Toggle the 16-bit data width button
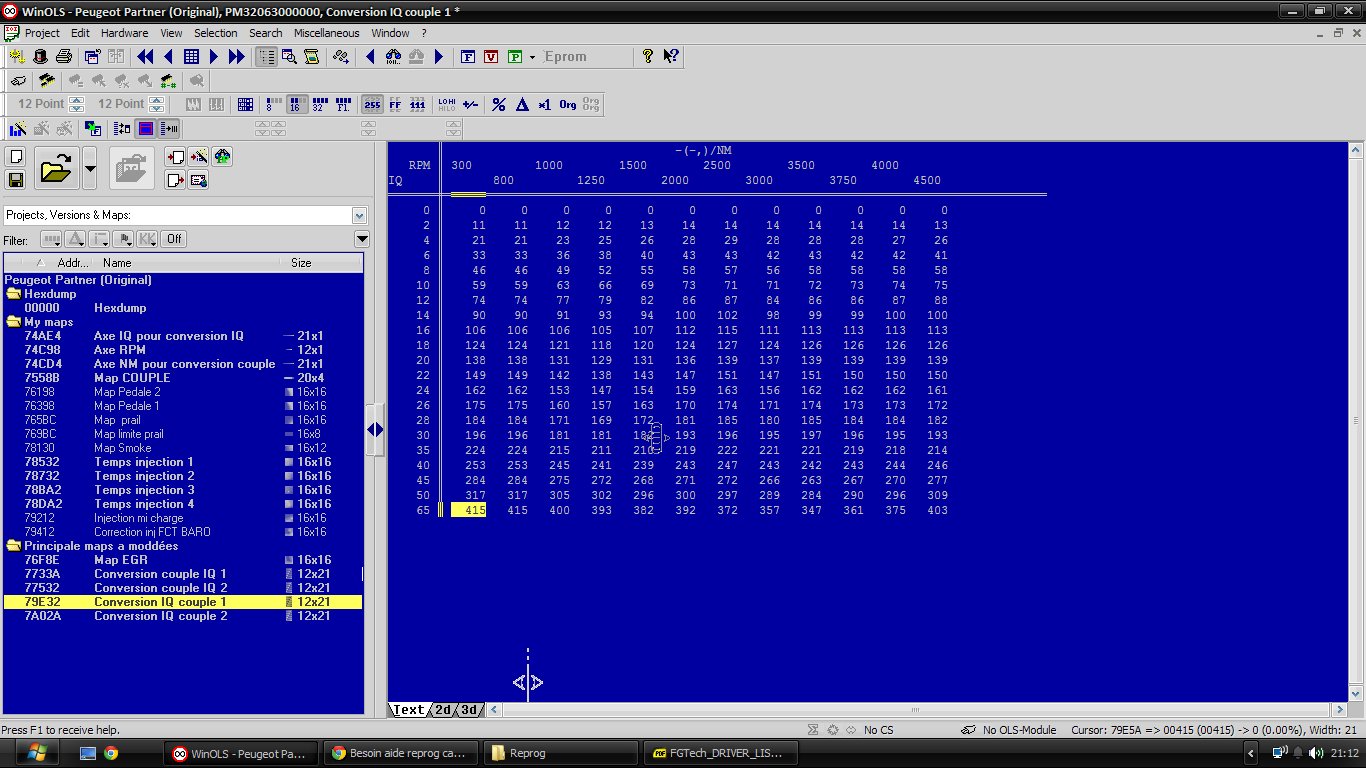This screenshot has height=768, width=1366. pos(297,105)
